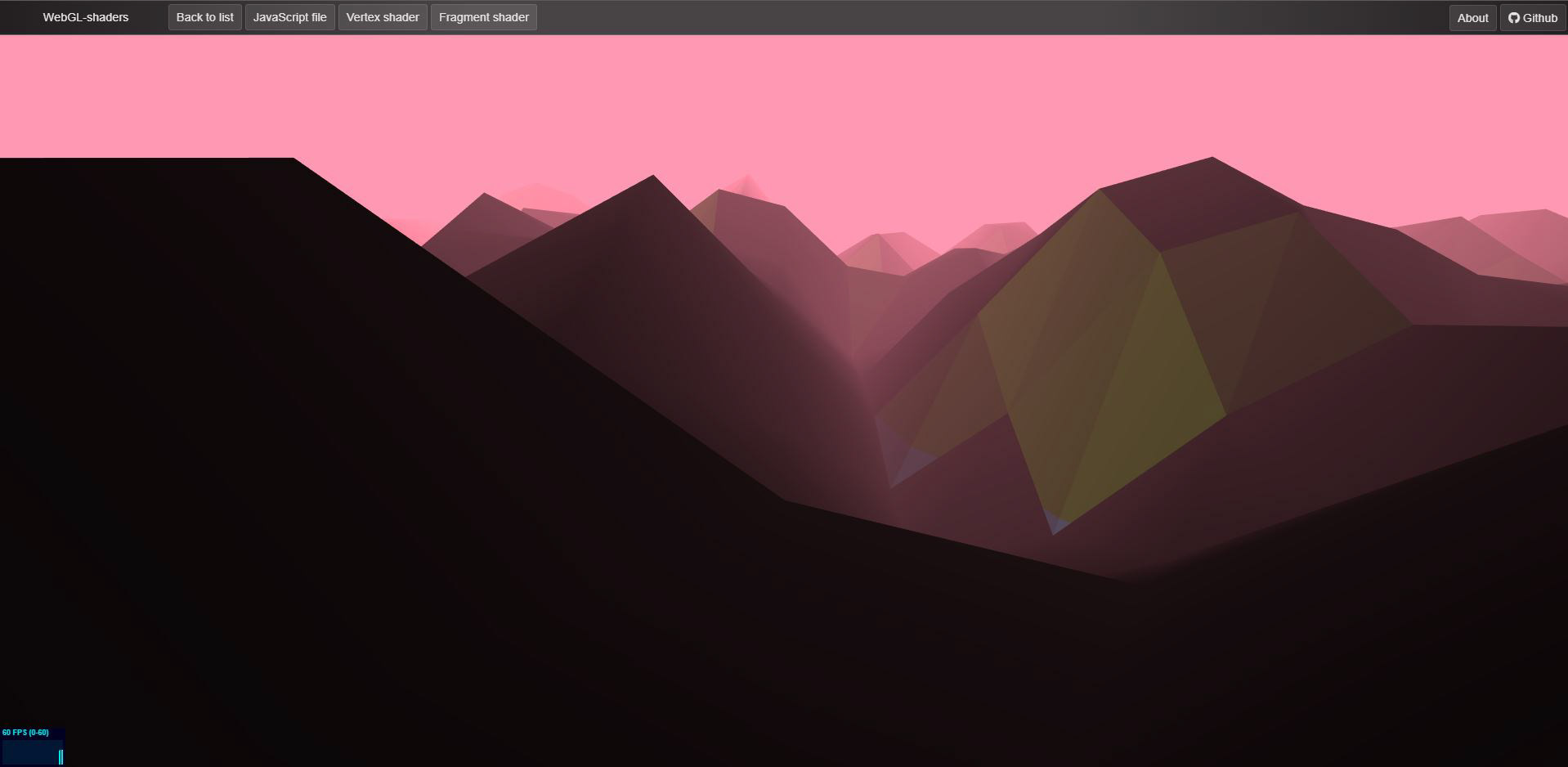
Task: Visit the Github repository link
Action: click(1533, 18)
